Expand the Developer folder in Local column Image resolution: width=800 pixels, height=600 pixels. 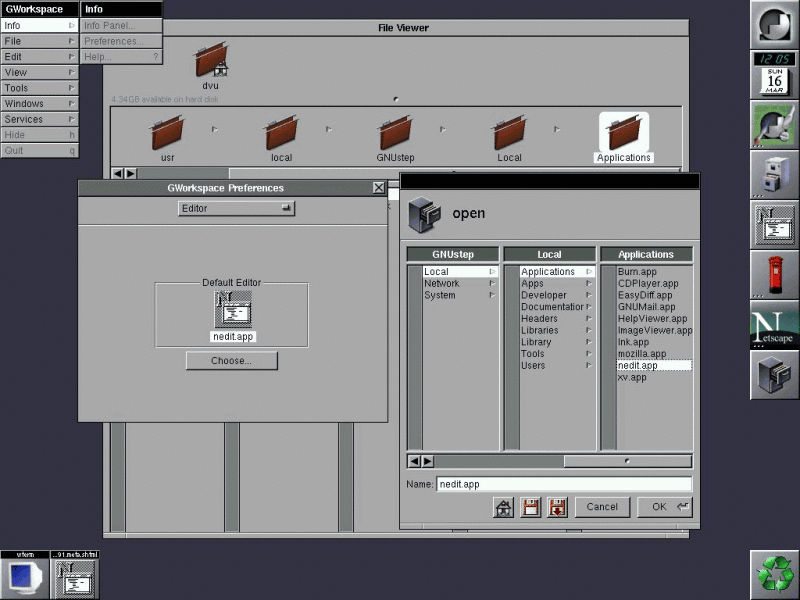point(548,295)
